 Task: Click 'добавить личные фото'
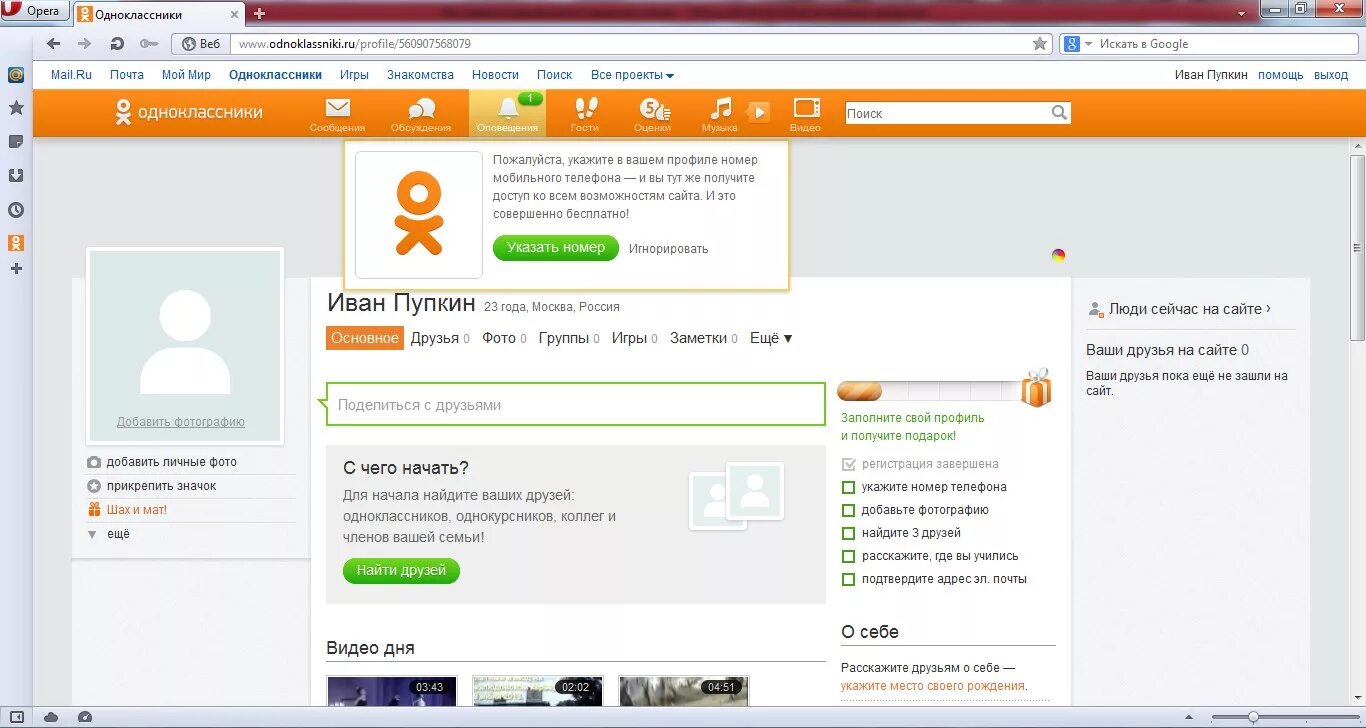171,462
